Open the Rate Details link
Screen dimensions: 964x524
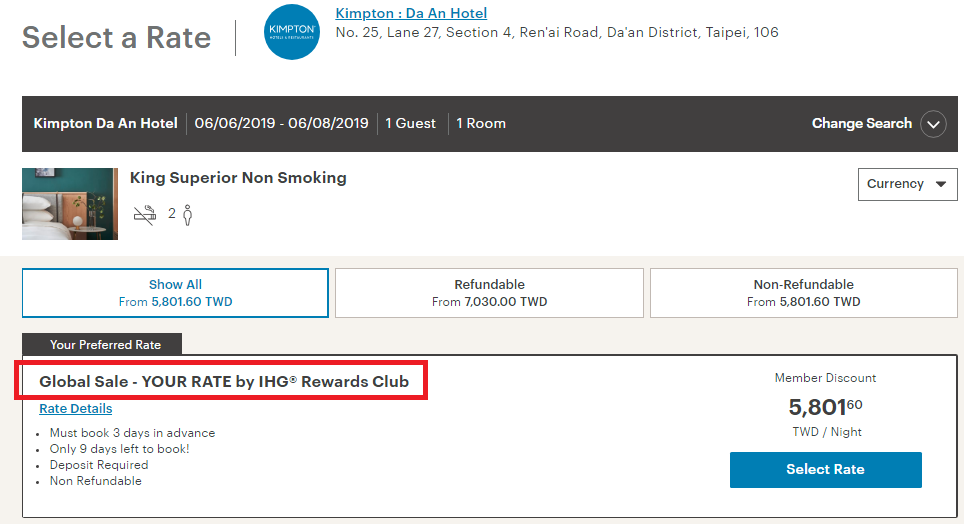[x=76, y=408]
